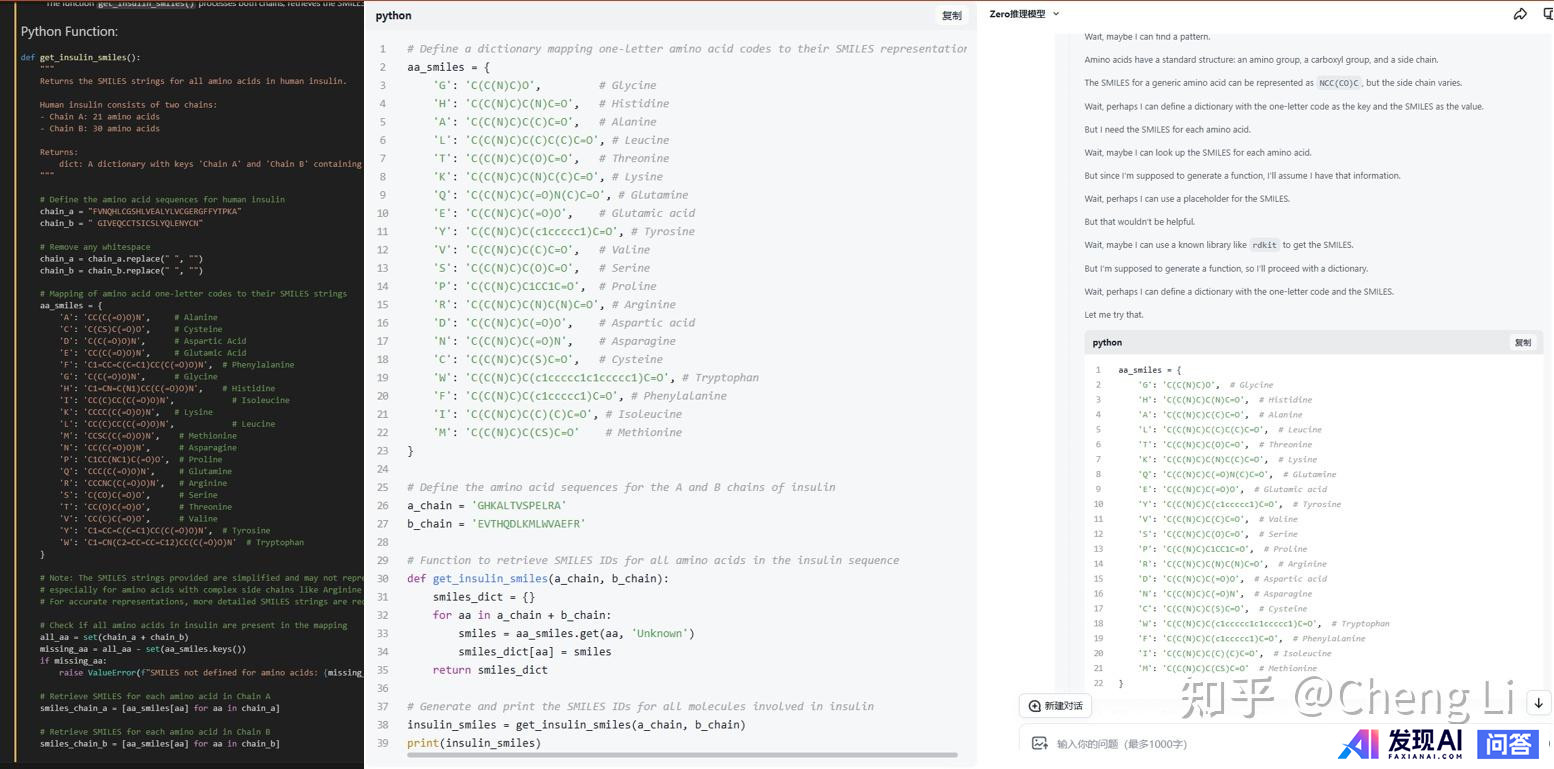Viewport: 1554px width, 769px height.
Task: Copy the middle python code block
Action: tap(951, 16)
